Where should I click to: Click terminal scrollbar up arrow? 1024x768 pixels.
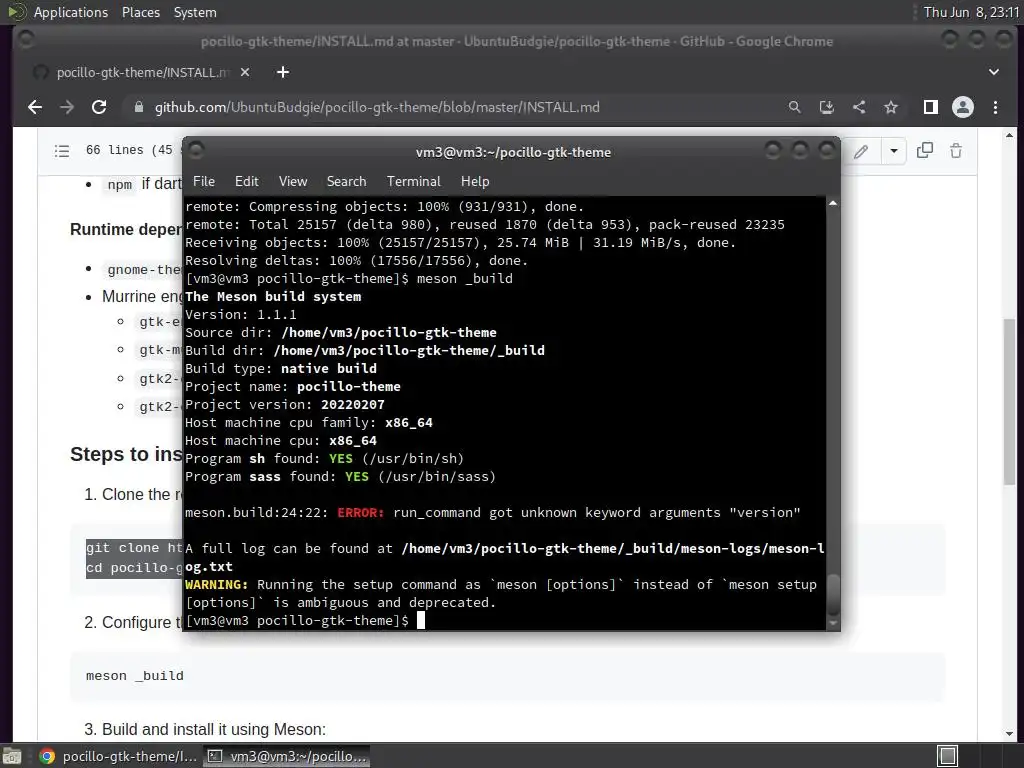point(833,204)
